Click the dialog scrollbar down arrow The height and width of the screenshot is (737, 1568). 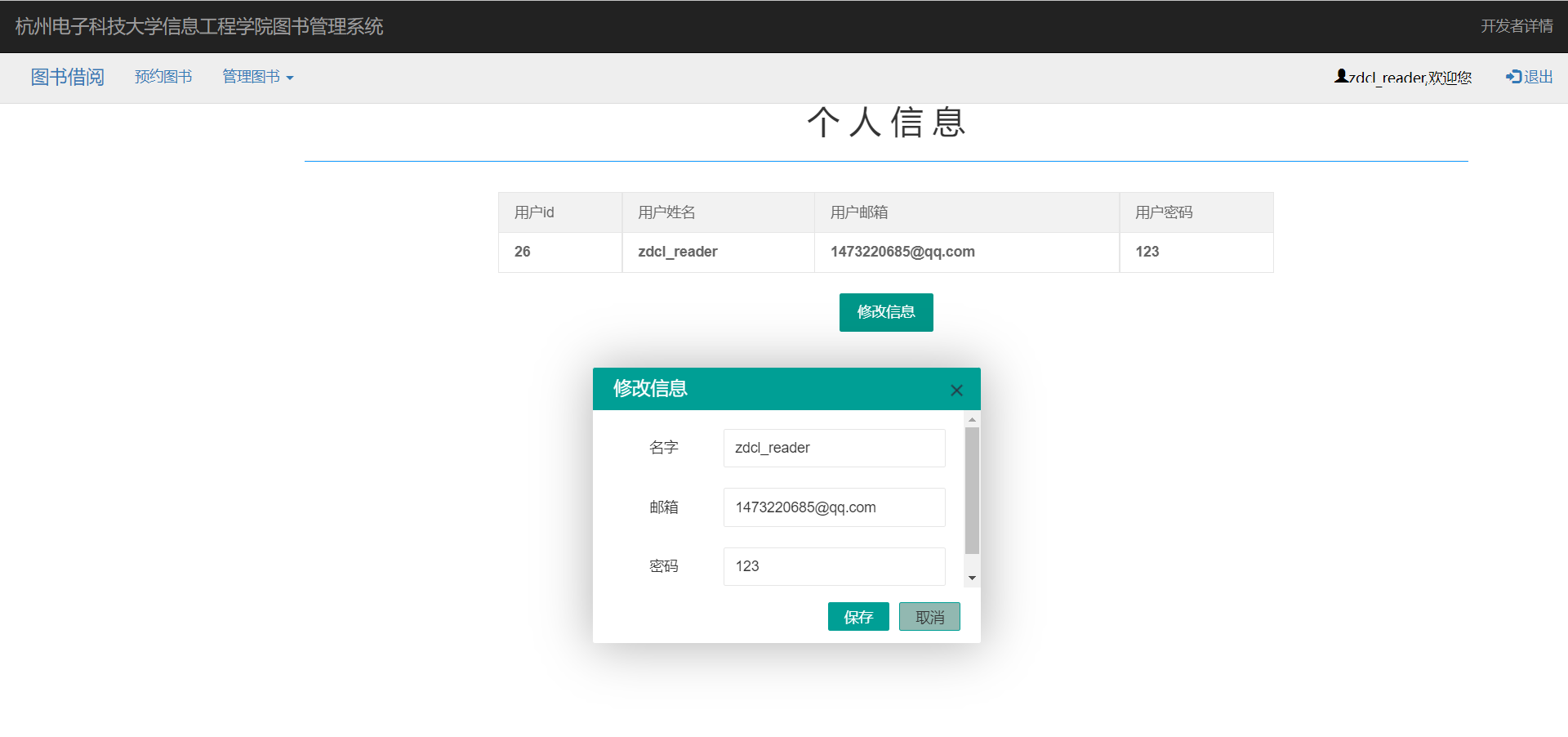pyautogui.click(x=972, y=578)
